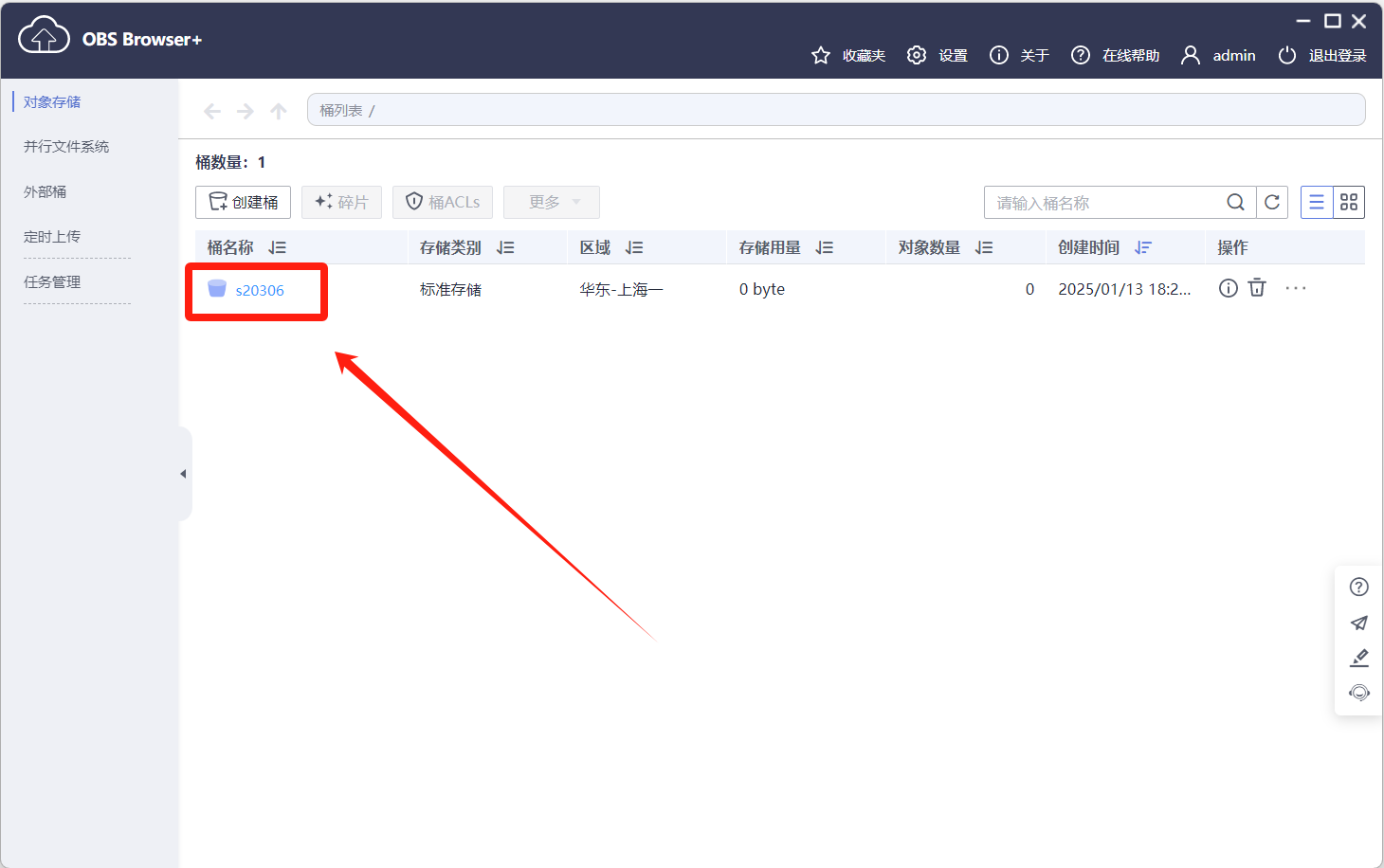The image size is (1384, 868).
Task: Select 并行文件系统 in sidebar
Action: 66,147
